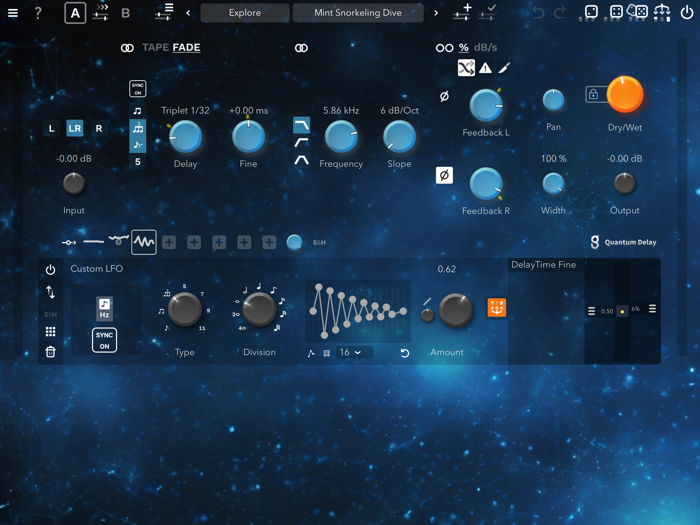Screen dimensions: 700x525
Task: Toggle the cross-feedback shuffle icon
Action: click(466, 68)
